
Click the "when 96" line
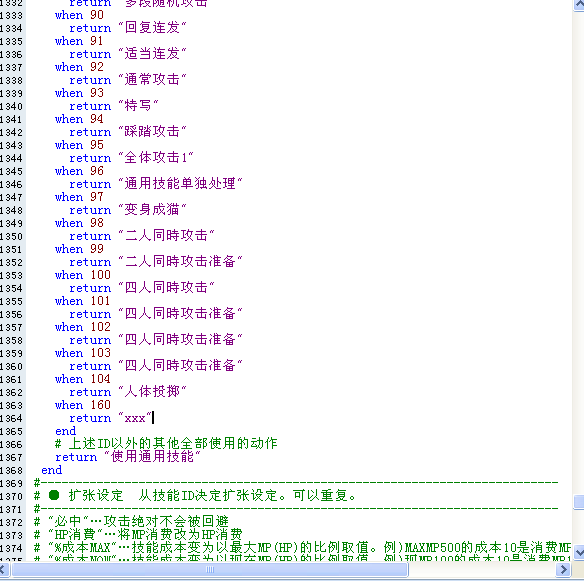[x=79, y=171]
